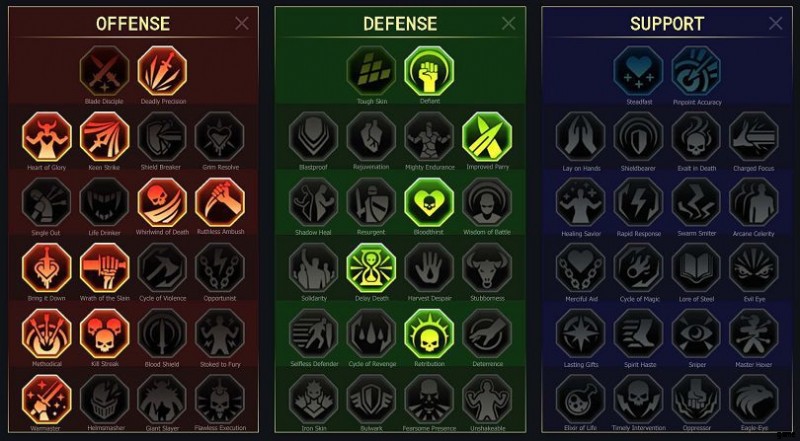Image resolution: width=800 pixels, height=441 pixels.
Task: Select the Retribution skull mastery
Action: (429, 334)
